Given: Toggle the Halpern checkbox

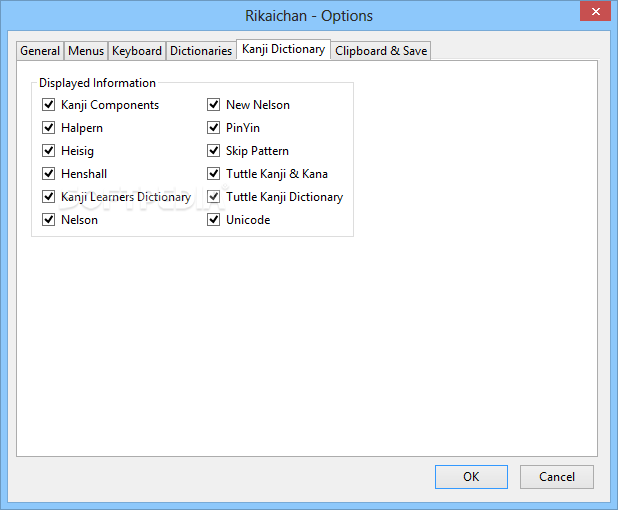Looking at the screenshot, I should point(48,128).
